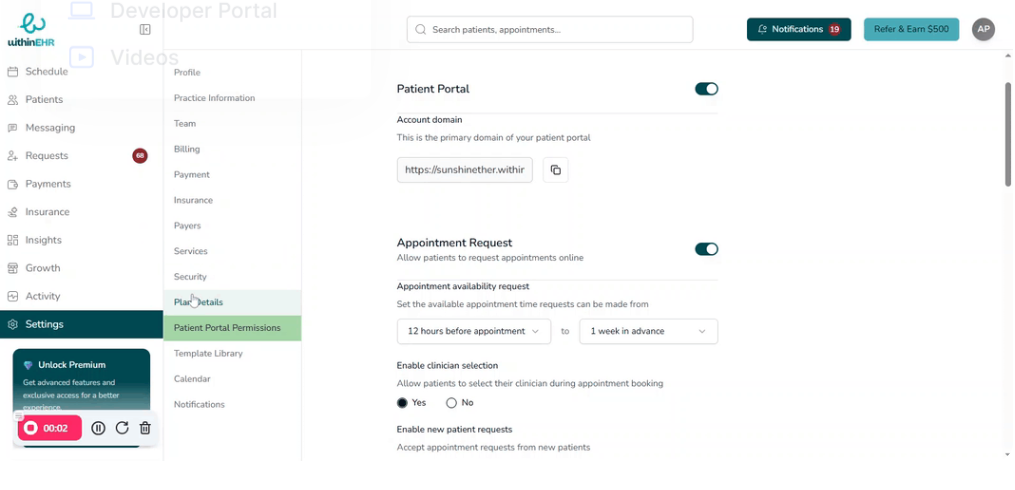
Task: Click the Patients people icon
Action: 12,100
